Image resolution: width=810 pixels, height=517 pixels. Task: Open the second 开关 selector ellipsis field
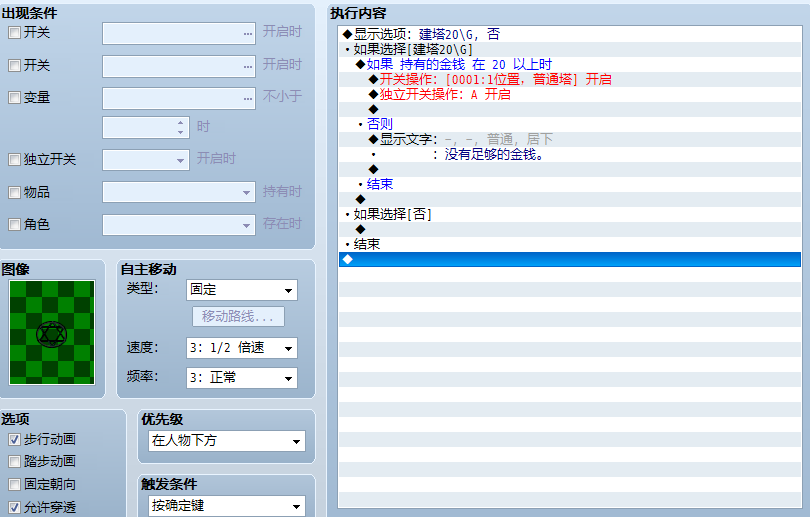point(179,66)
